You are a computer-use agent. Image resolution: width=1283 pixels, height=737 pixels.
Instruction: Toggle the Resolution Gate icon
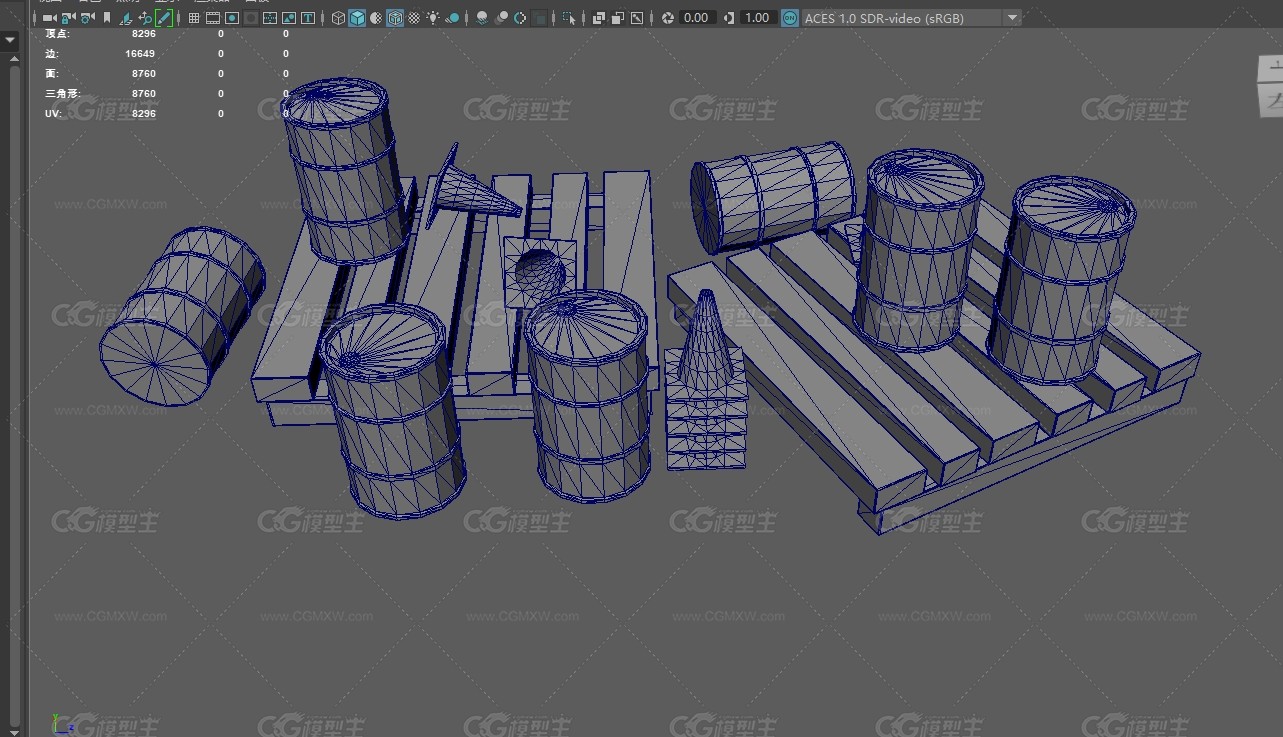(x=232, y=18)
